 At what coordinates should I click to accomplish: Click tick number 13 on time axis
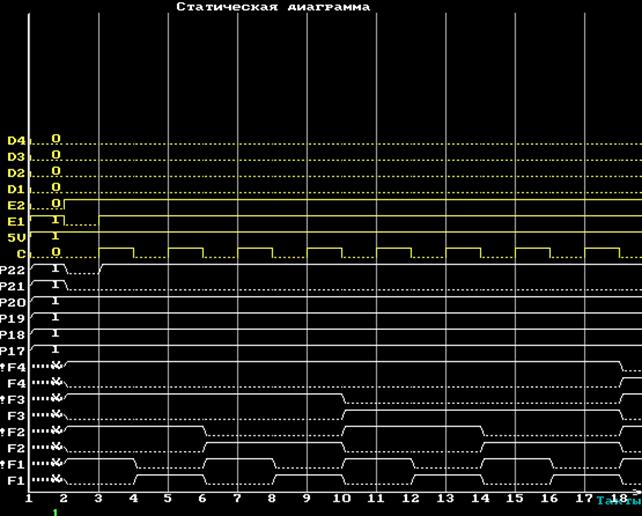pyautogui.click(x=445, y=498)
